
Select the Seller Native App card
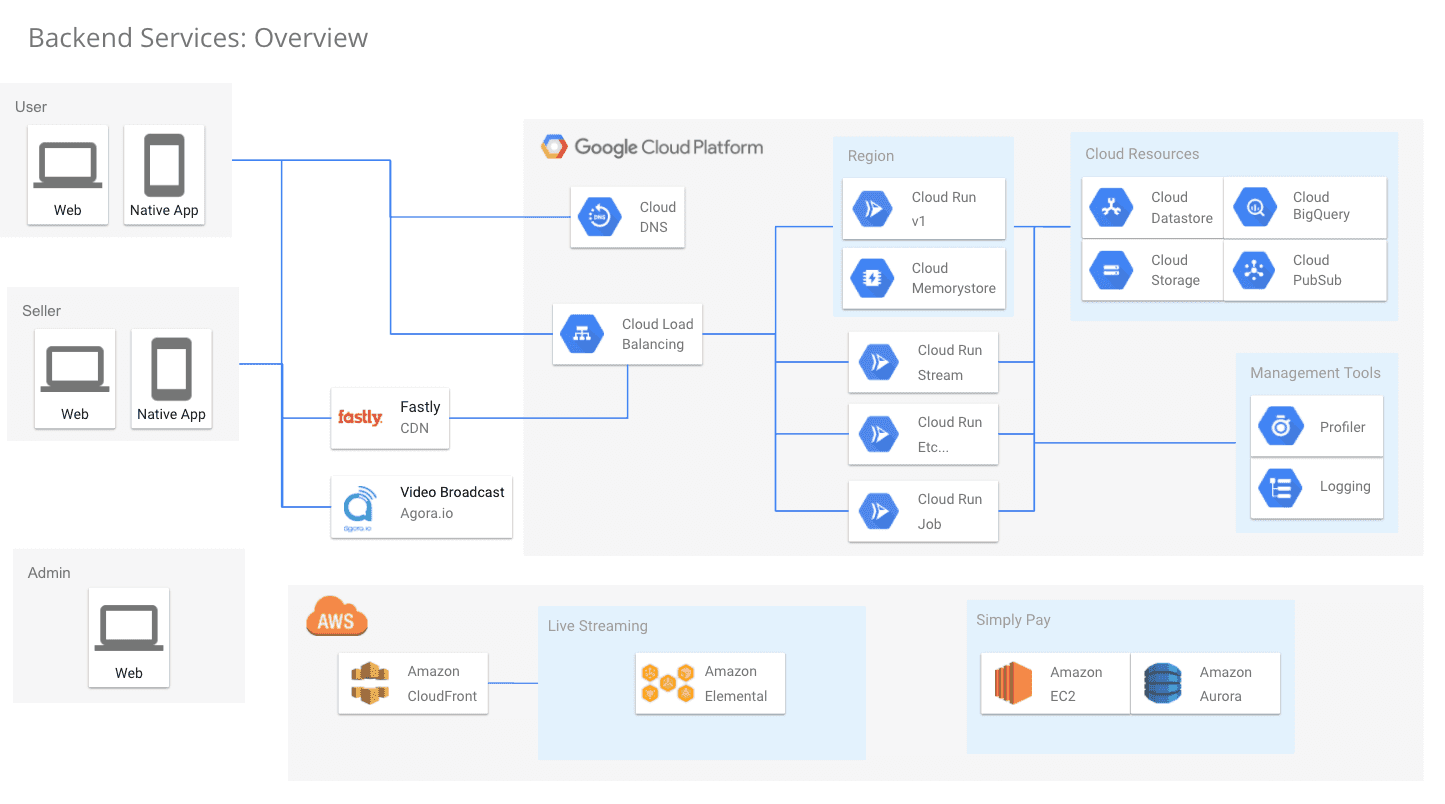click(x=171, y=379)
